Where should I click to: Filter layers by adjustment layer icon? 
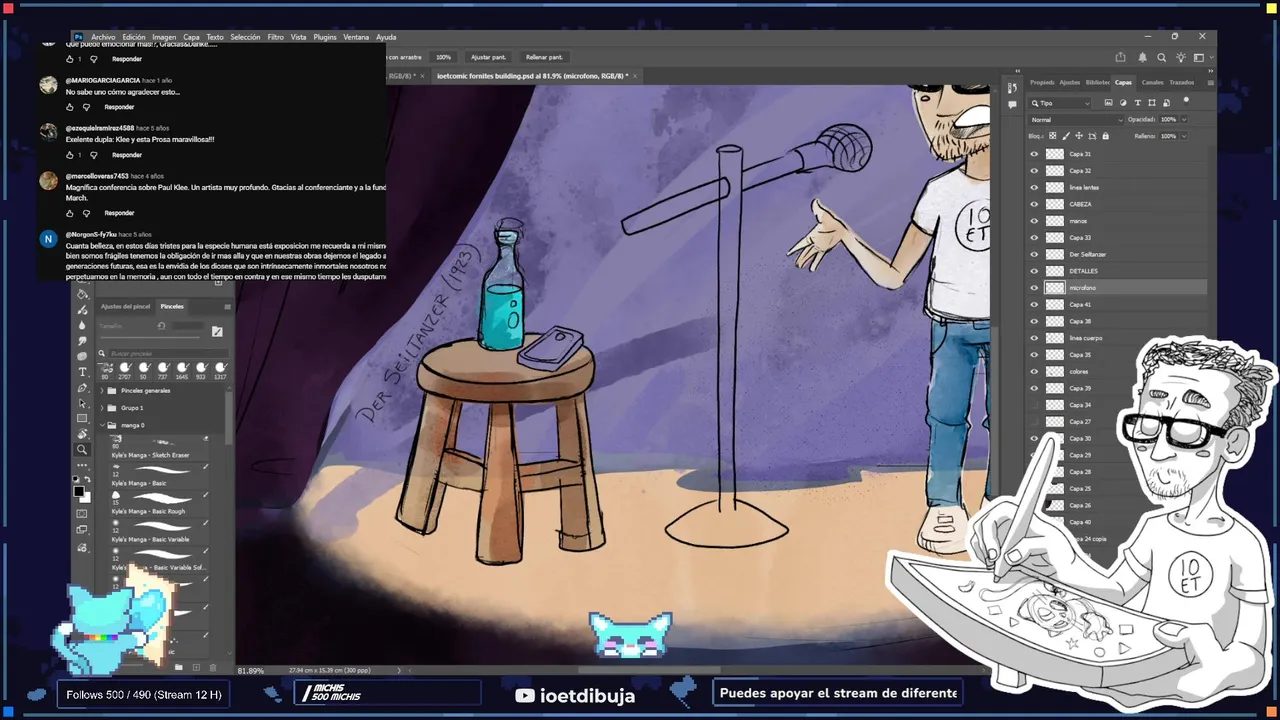pyautogui.click(x=1123, y=103)
